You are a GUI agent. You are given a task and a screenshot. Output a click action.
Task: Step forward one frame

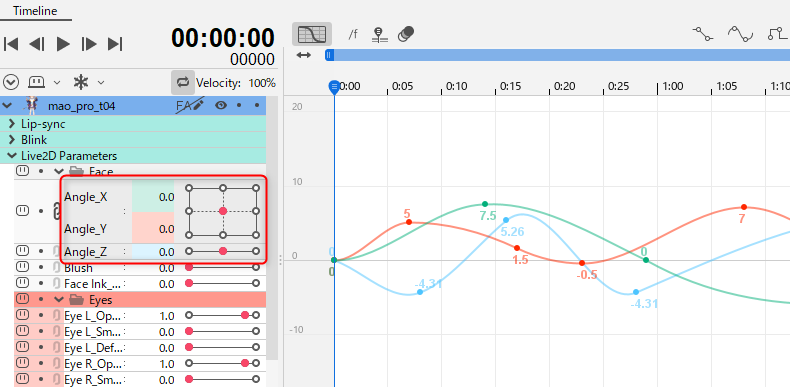(x=89, y=44)
